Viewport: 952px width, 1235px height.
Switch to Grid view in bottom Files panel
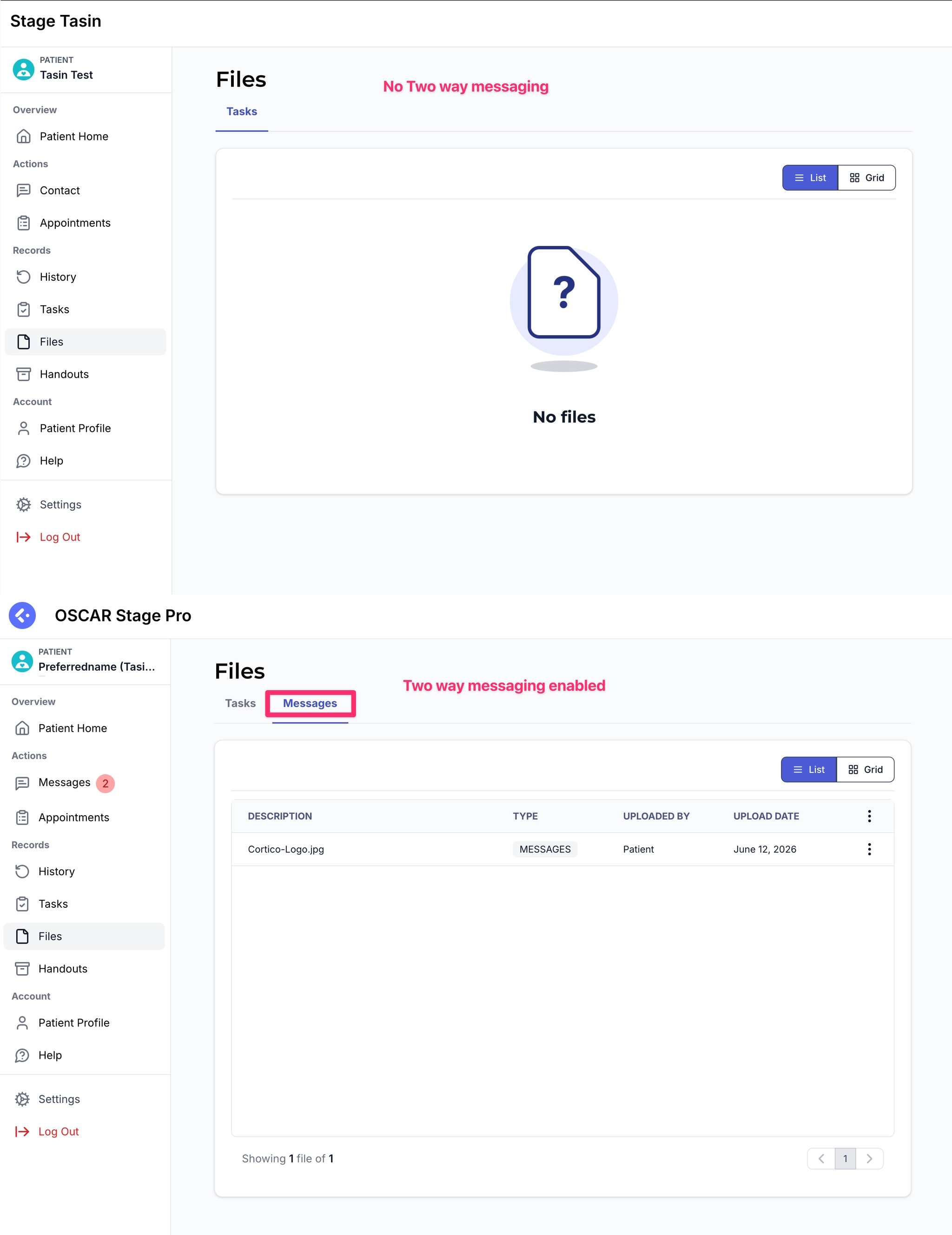866,770
